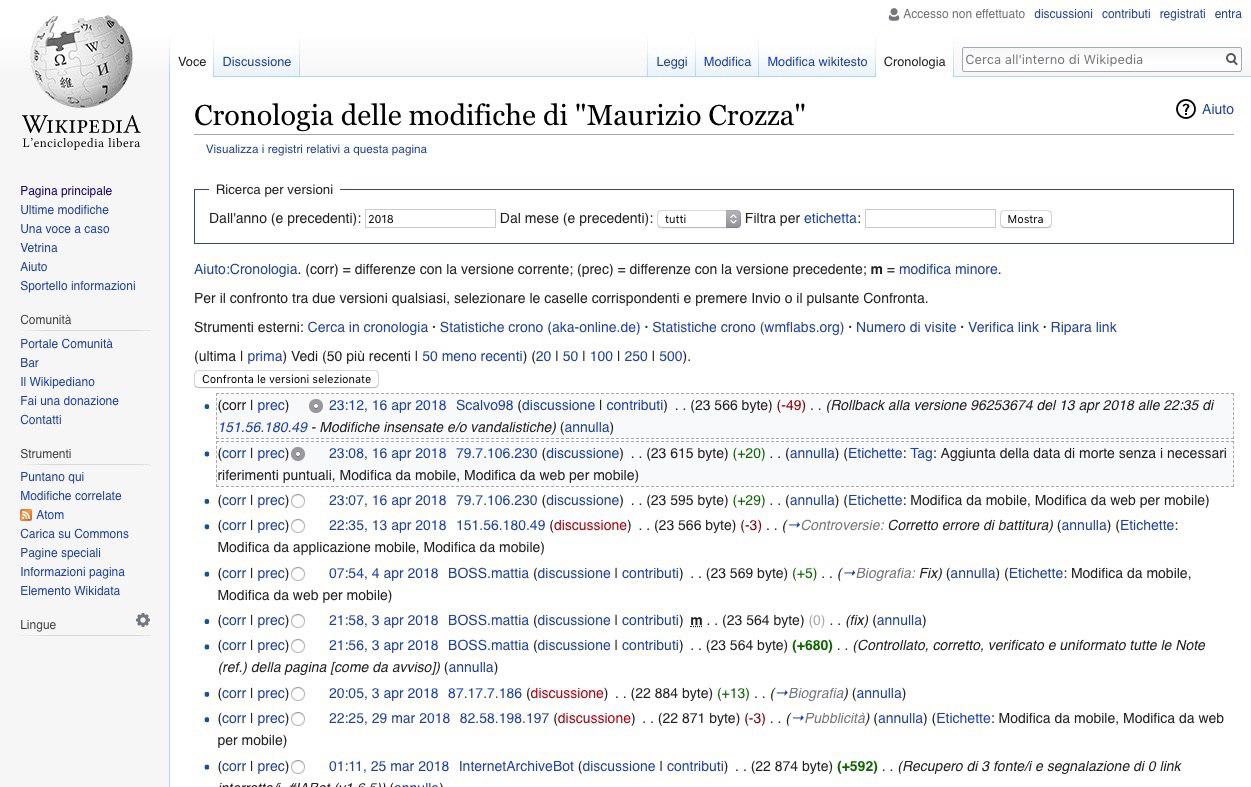
Task: Click the Atom feed icon
Action: click(x=26, y=515)
